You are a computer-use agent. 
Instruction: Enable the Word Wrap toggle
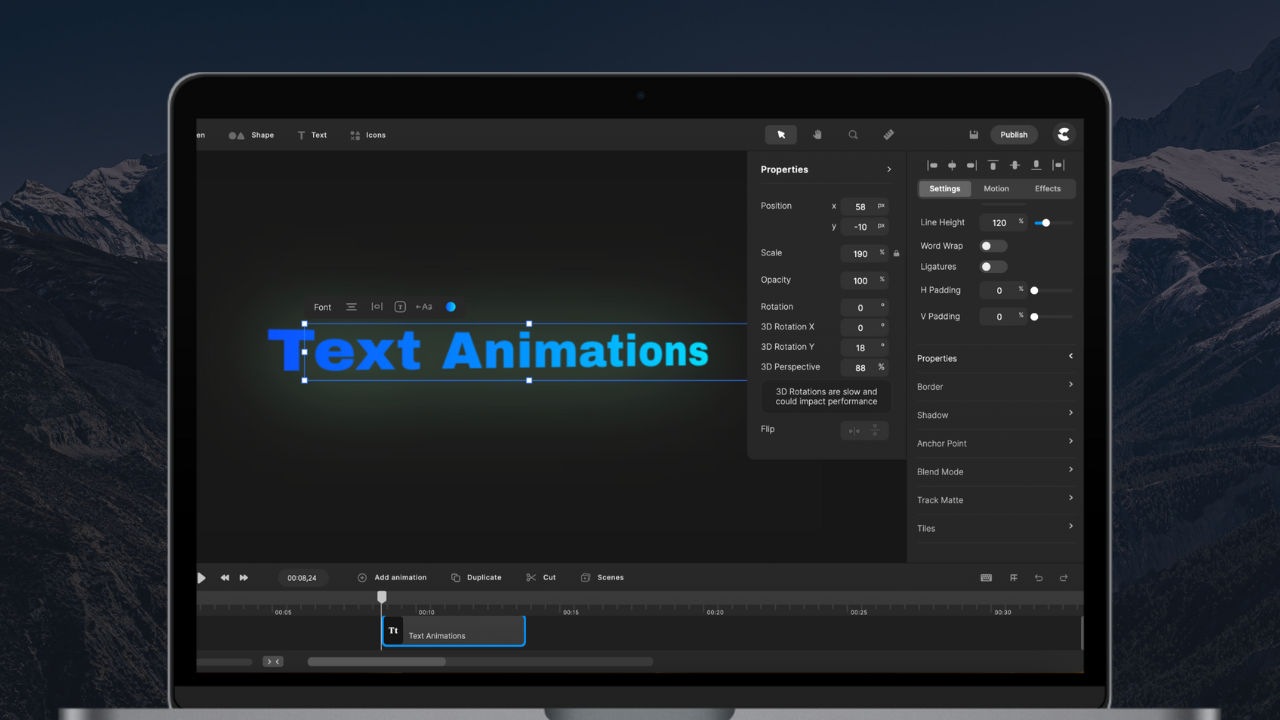(x=993, y=246)
